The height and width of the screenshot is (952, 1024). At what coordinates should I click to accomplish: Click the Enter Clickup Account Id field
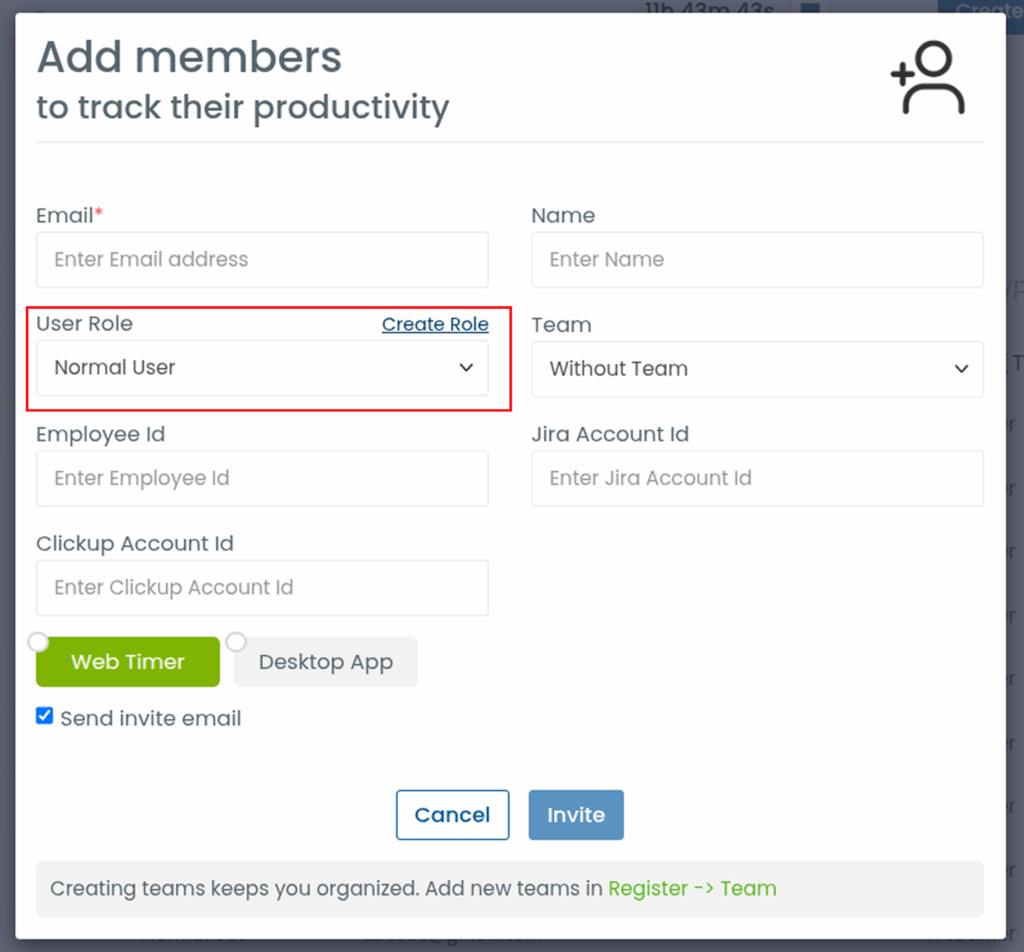pos(262,588)
